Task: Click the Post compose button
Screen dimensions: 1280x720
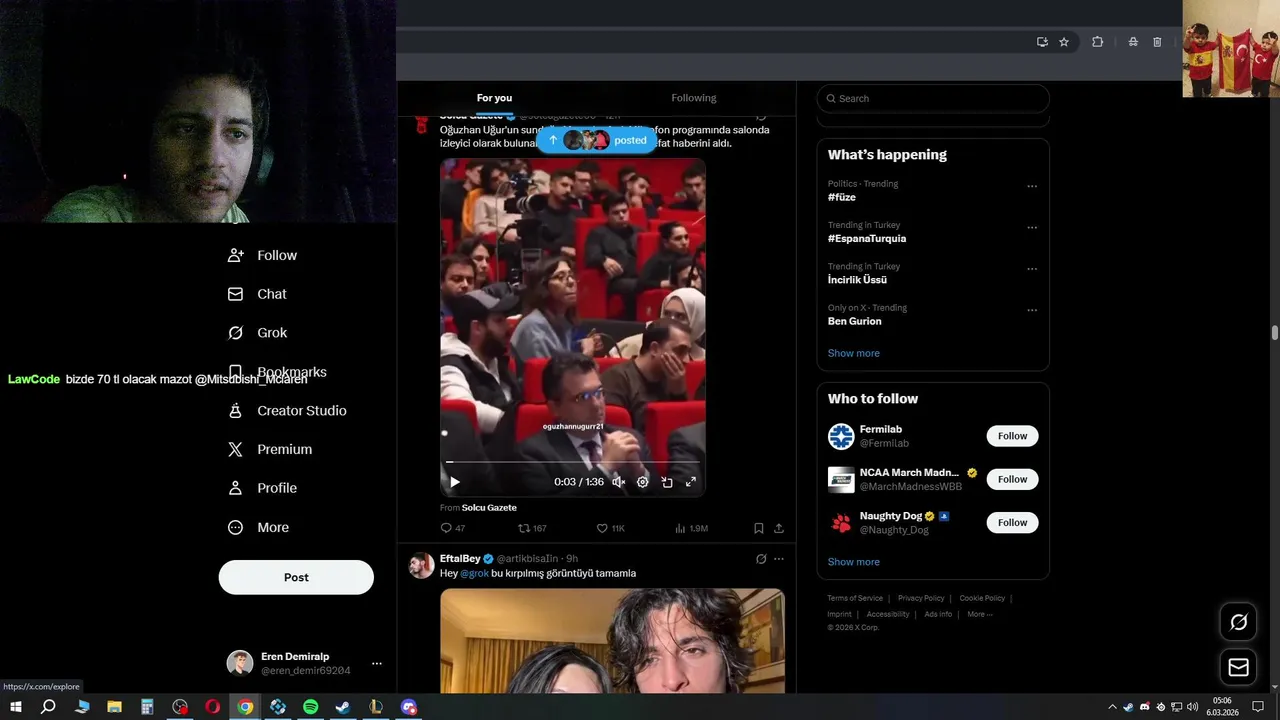Action: point(296,577)
